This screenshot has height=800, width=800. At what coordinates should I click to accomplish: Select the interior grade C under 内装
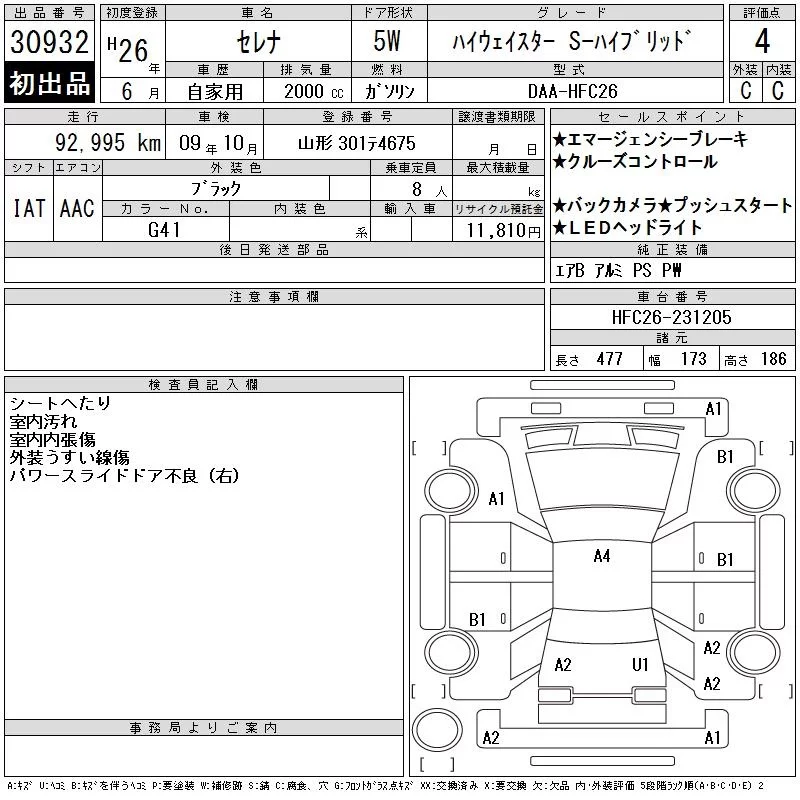click(x=778, y=91)
